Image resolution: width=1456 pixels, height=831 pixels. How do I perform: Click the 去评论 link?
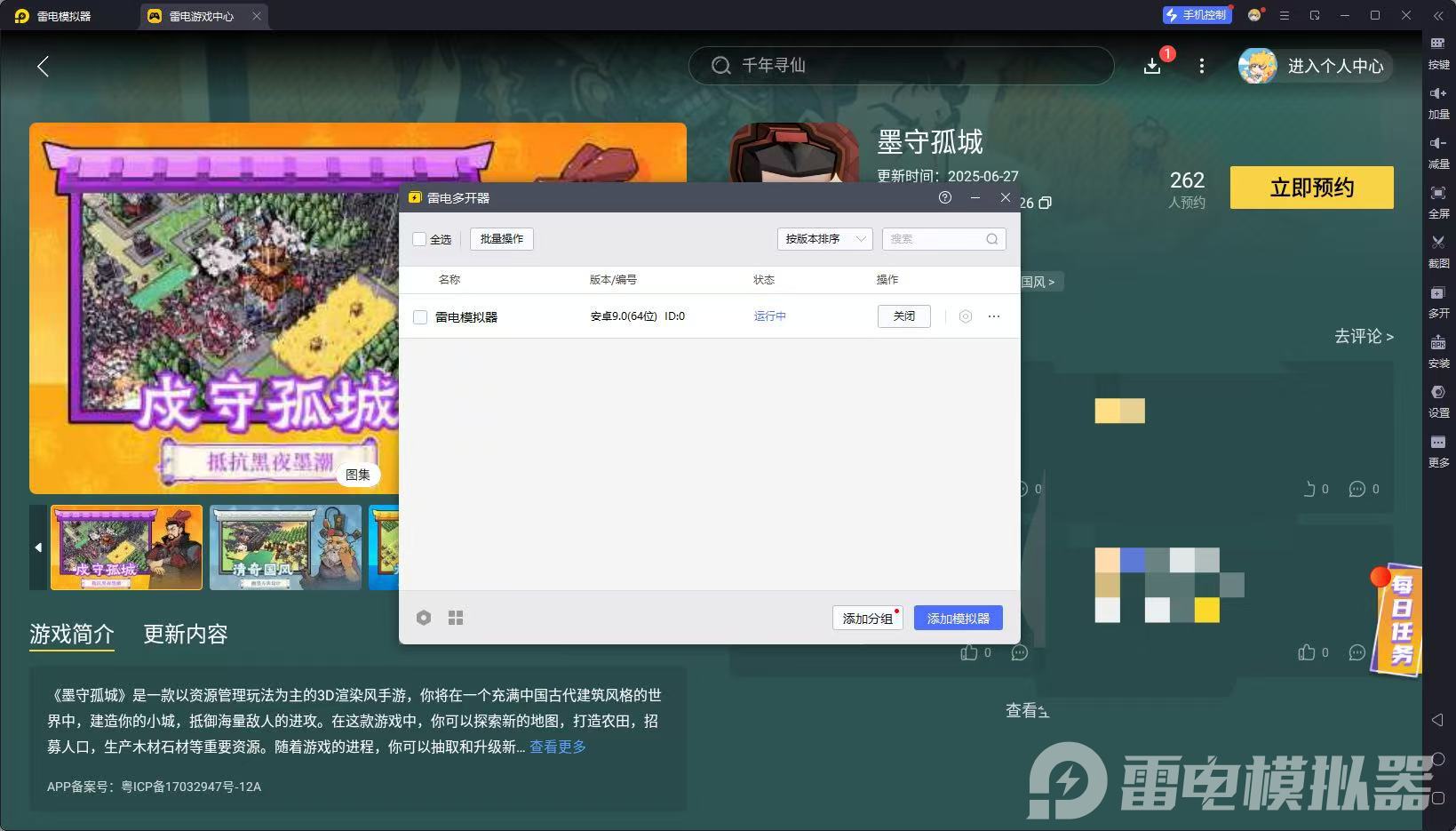pos(1364,336)
